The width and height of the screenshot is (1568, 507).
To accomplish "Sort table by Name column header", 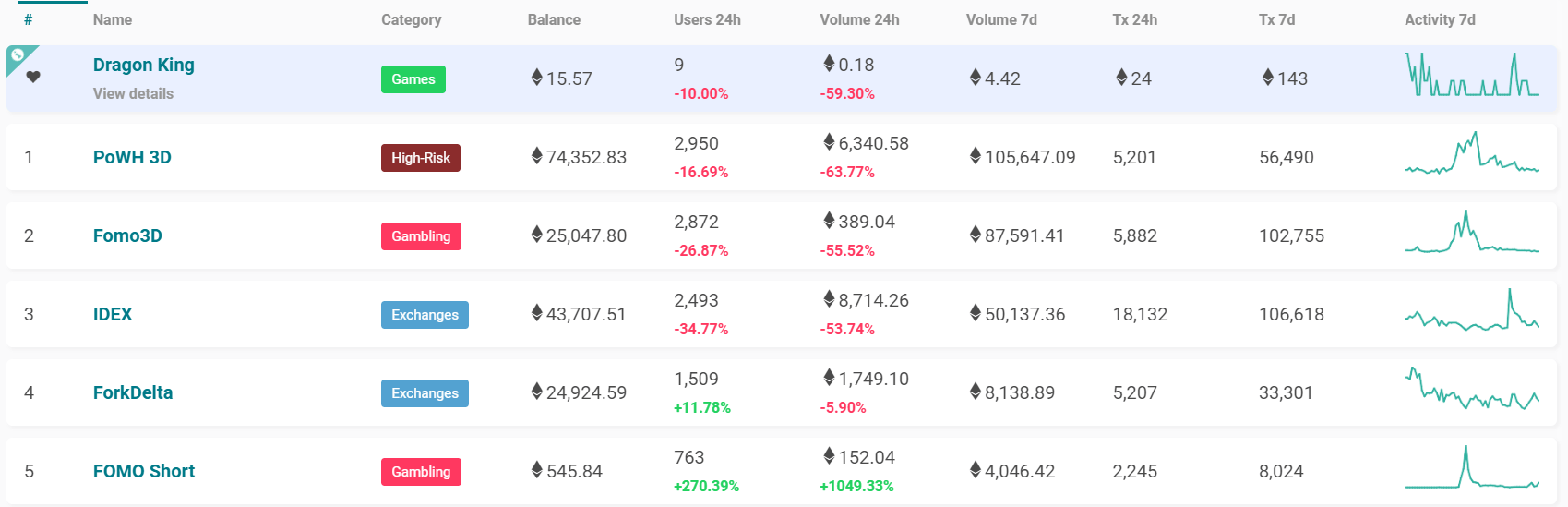I will pos(113,19).
